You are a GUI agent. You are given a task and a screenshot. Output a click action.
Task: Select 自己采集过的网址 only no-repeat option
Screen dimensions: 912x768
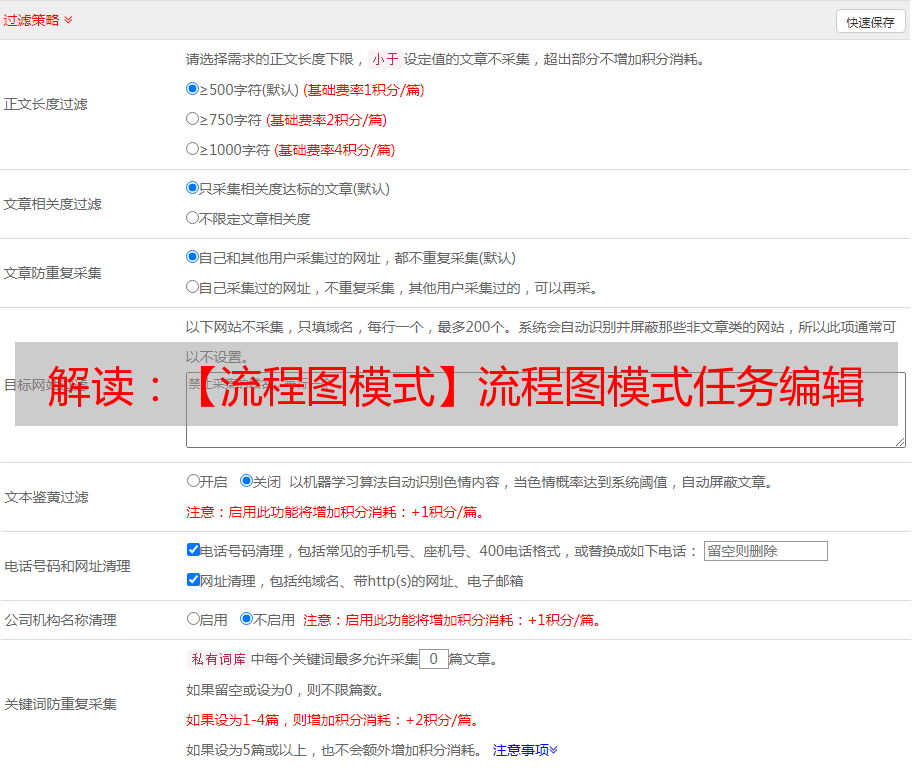pyautogui.click(x=193, y=287)
